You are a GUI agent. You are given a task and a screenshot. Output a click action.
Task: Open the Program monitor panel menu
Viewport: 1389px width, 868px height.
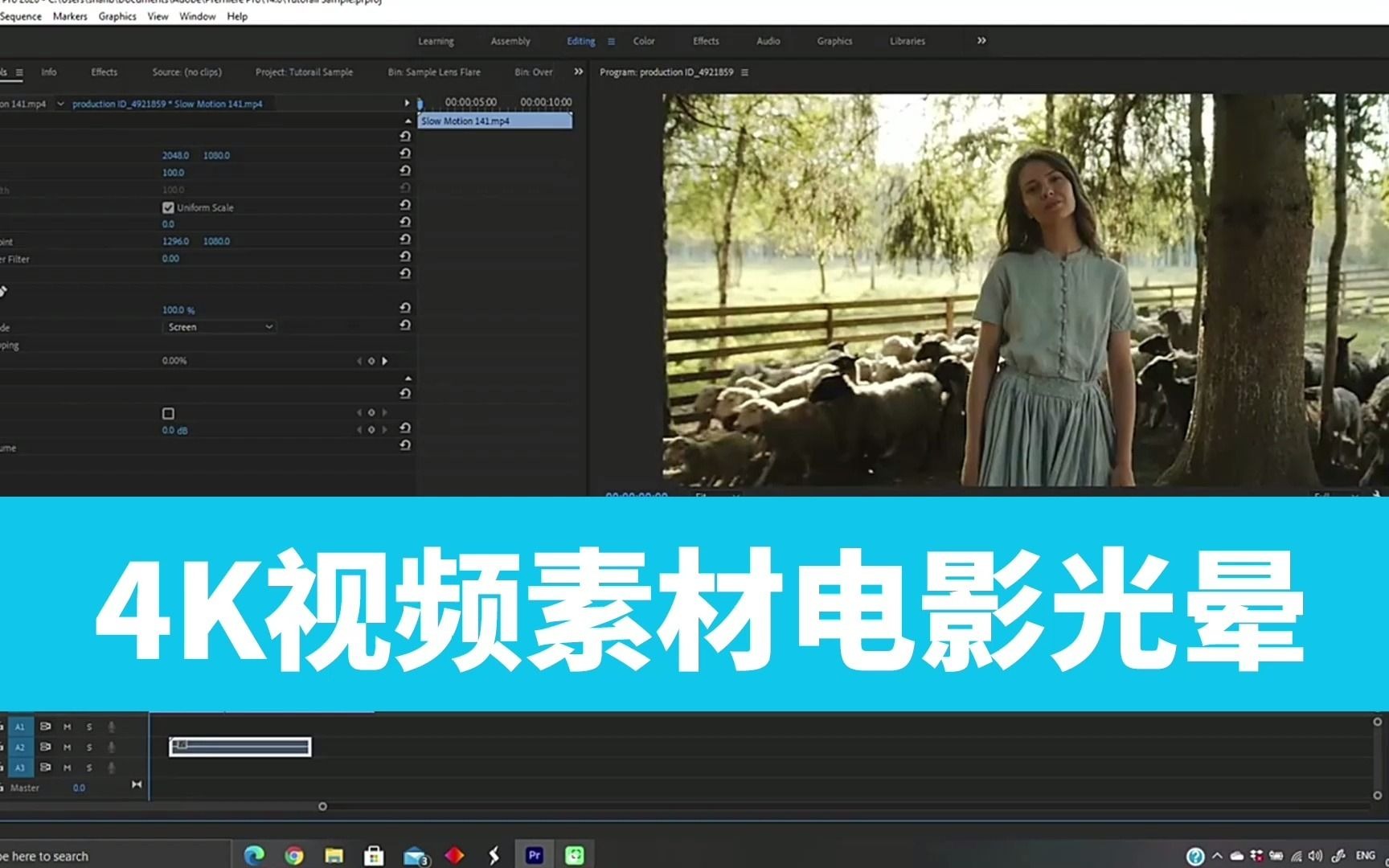[744, 72]
